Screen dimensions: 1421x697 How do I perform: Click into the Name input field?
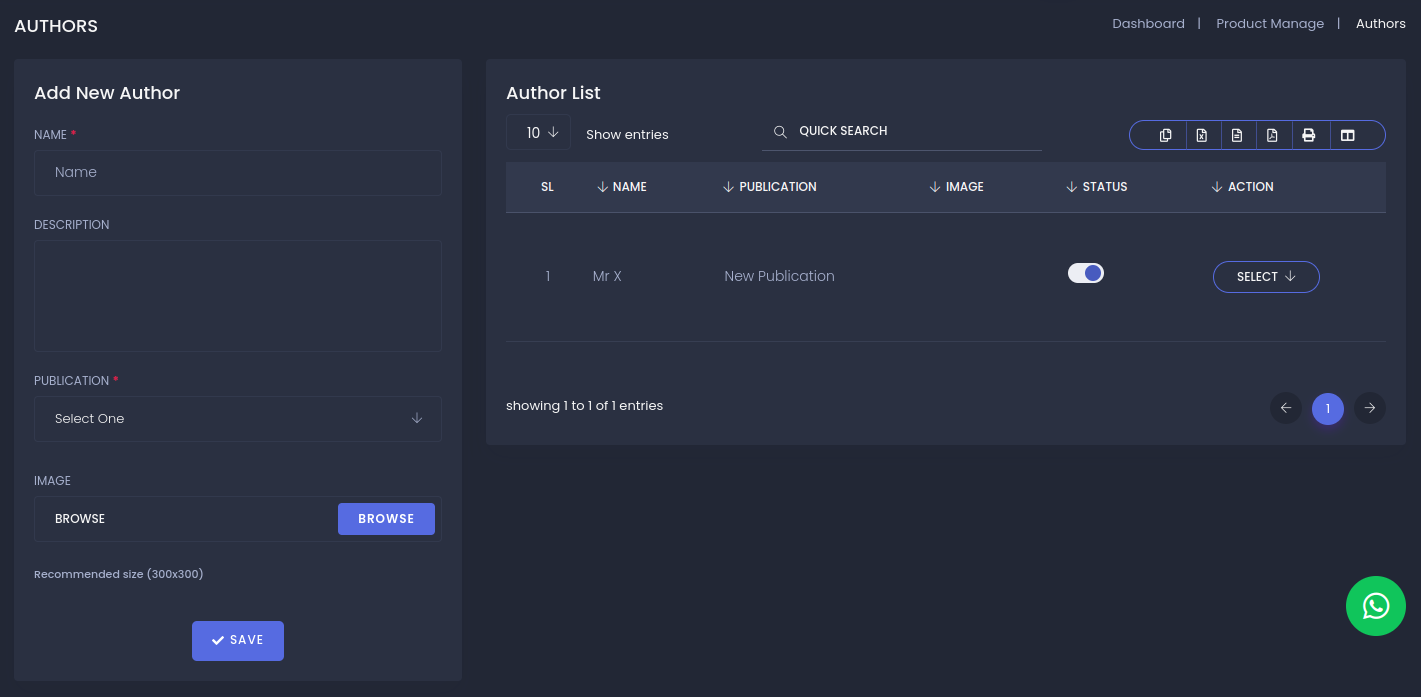[x=238, y=173]
